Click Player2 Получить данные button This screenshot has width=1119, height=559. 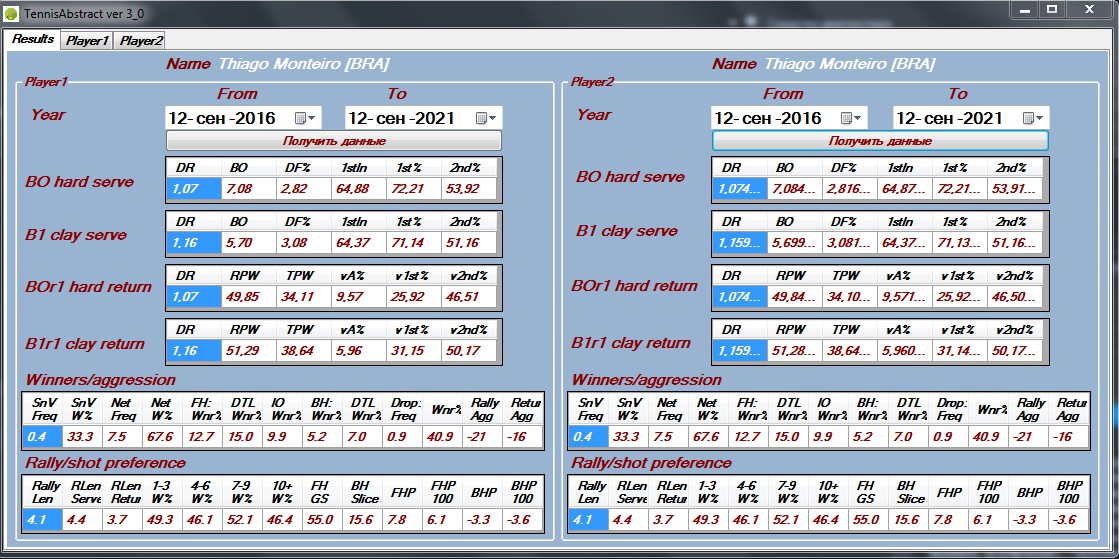point(880,141)
